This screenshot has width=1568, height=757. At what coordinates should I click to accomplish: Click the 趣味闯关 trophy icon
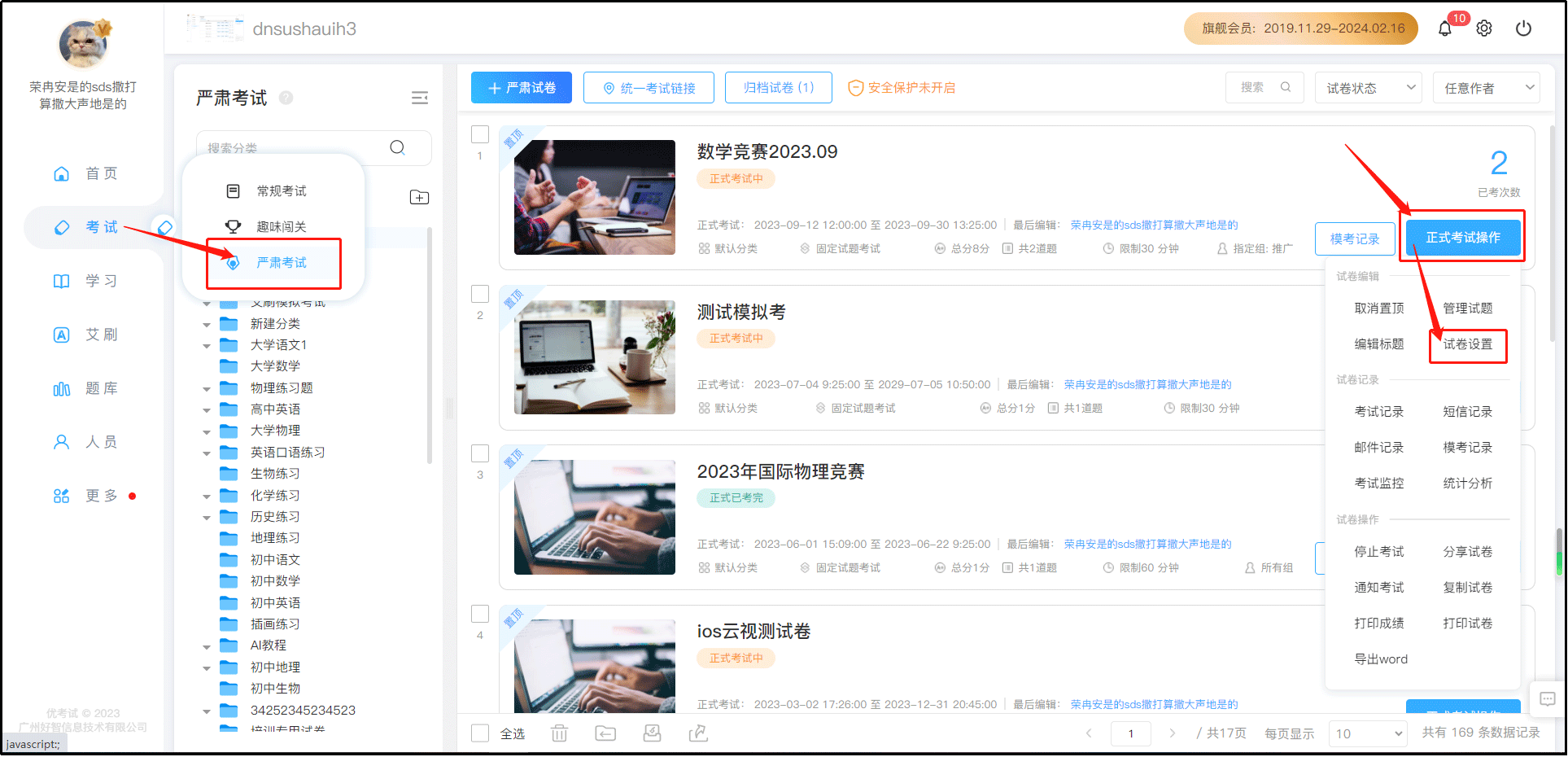point(233,226)
